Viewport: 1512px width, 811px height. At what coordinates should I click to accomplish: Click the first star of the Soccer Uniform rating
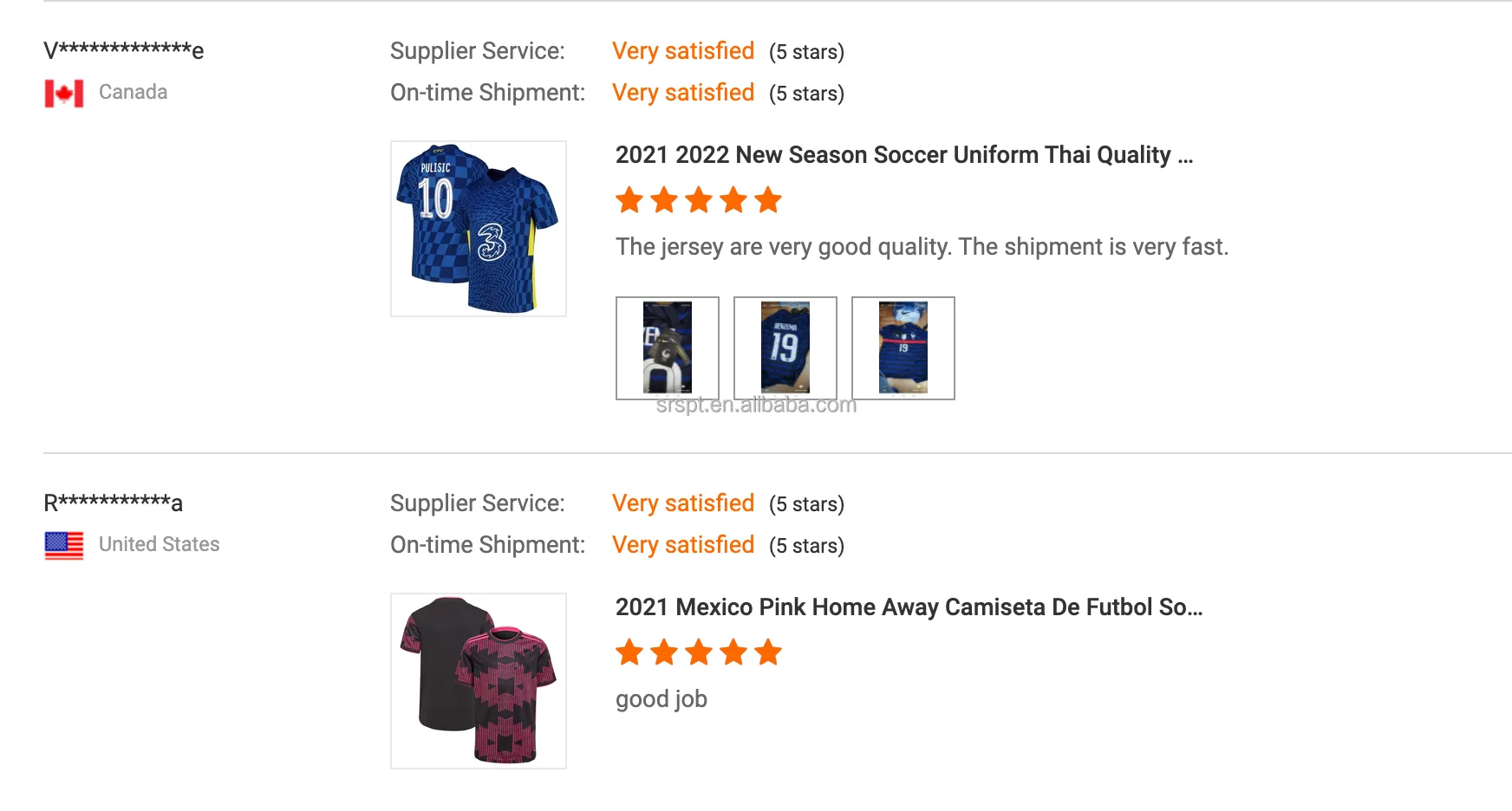(629, 200)
